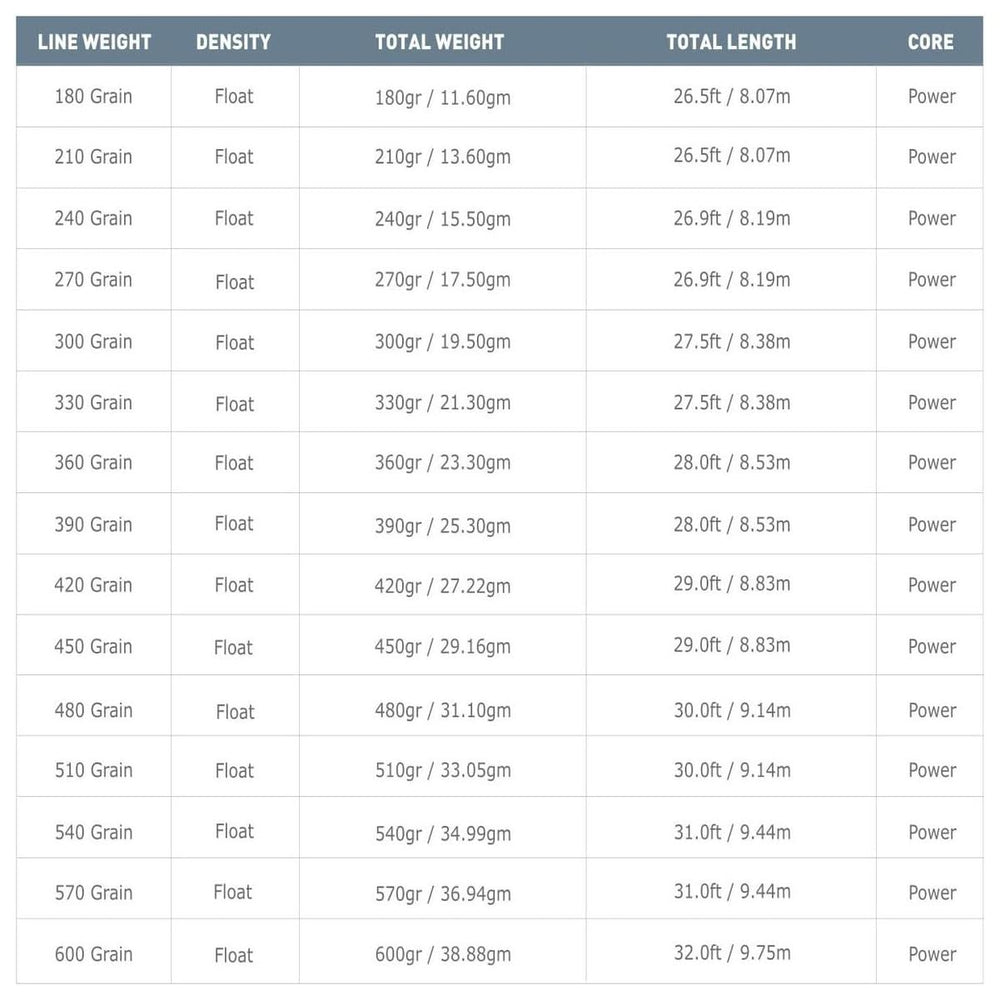1000x1000 pixels.
Task: Click Float density in the 390 Grain row
Action: [x=234, y=524]
